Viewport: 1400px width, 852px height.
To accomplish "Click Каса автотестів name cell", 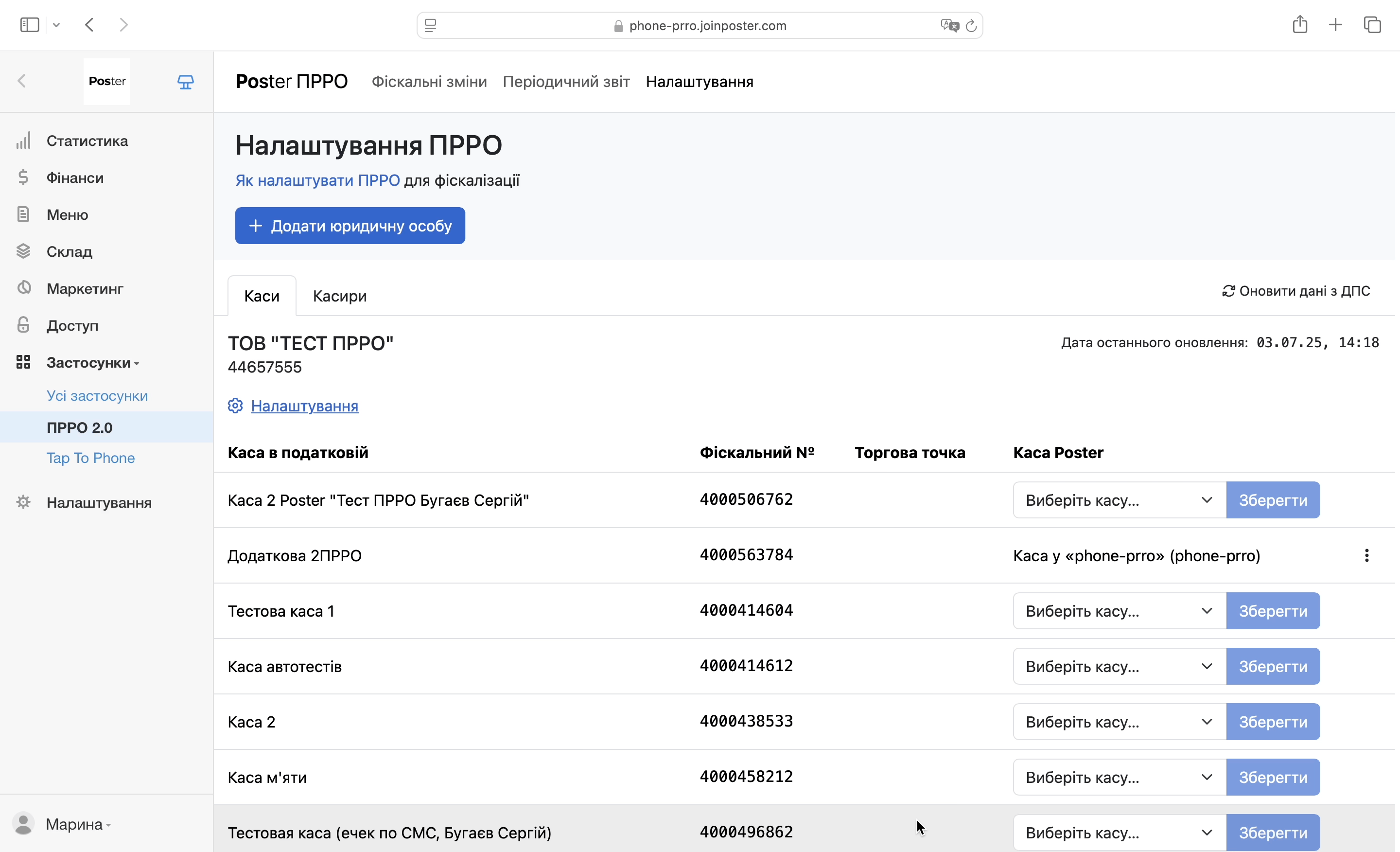I will (285, 666).
